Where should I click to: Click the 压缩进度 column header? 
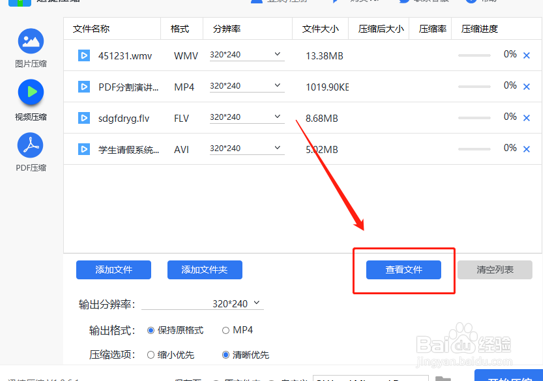click(479, 29)
